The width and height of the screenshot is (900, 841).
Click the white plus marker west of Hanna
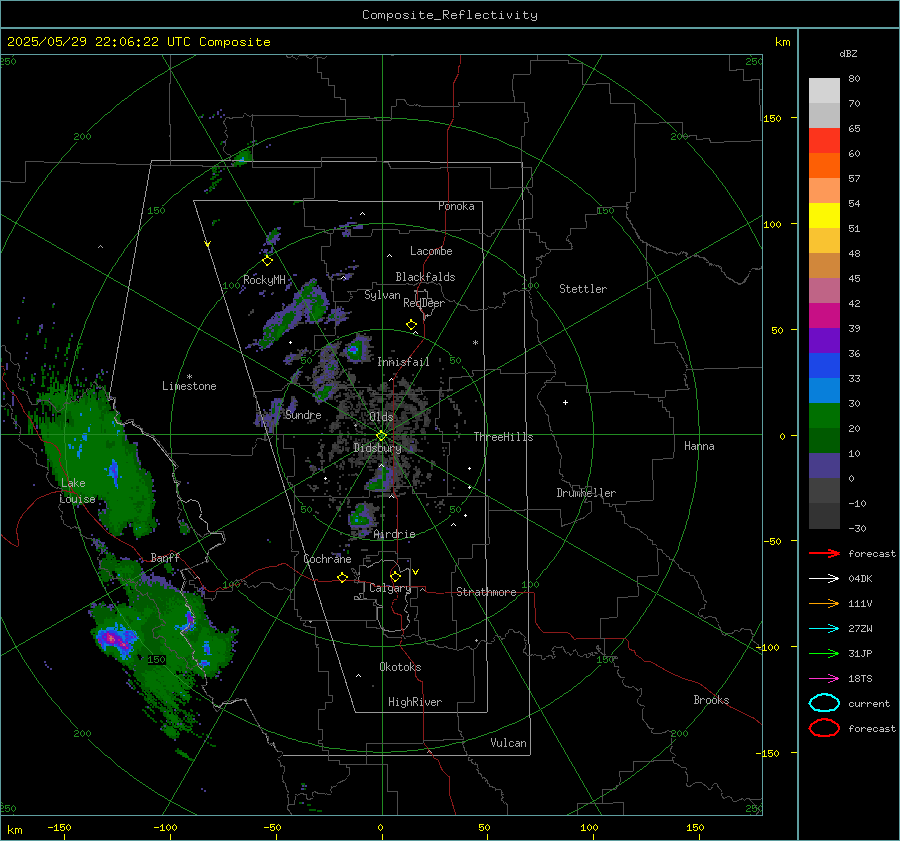565,402
